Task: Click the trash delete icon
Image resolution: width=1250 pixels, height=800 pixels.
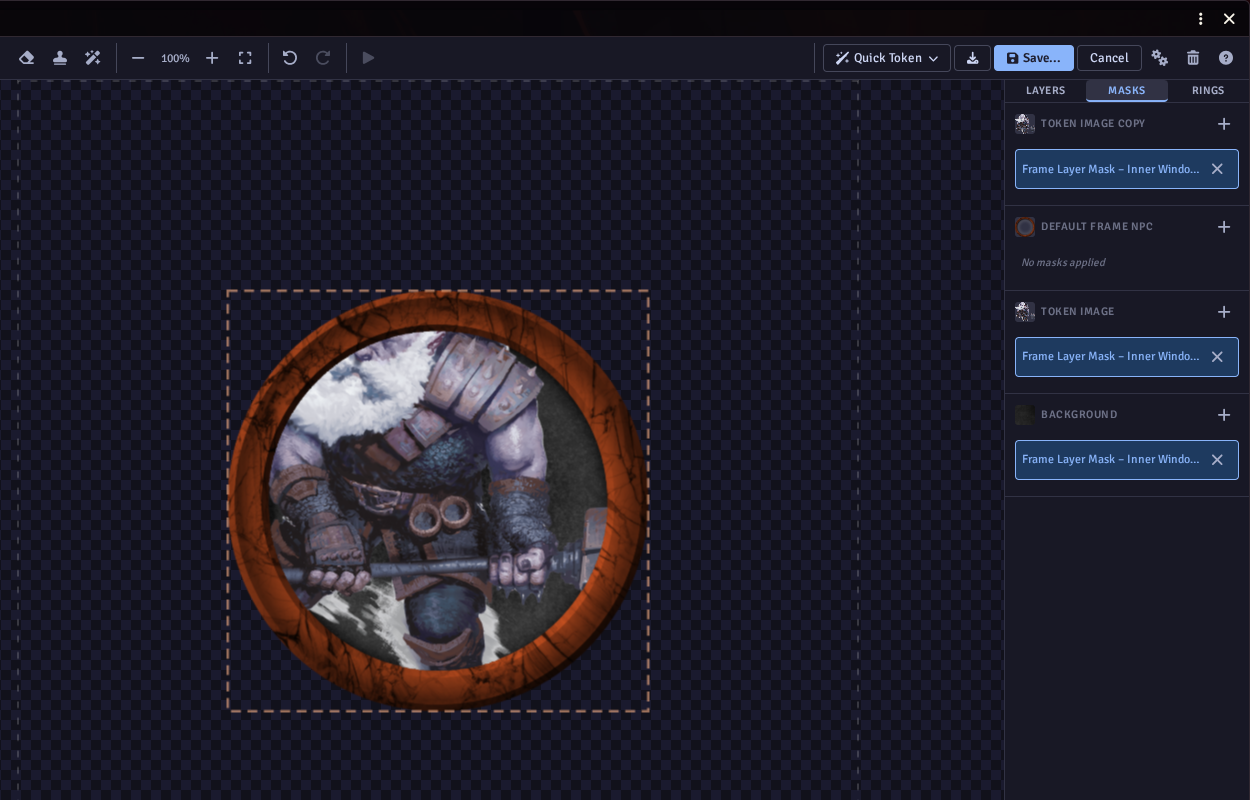Action: click(1193, 58)
